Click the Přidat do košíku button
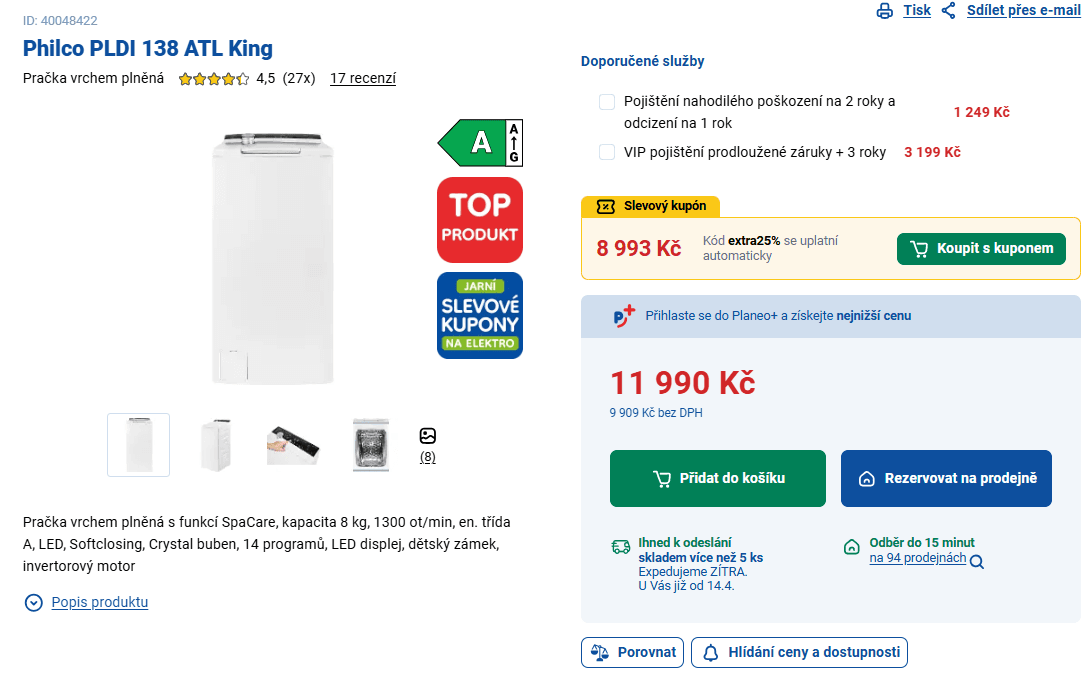The height and width of the screenshot is (675, 1085). 717,478
